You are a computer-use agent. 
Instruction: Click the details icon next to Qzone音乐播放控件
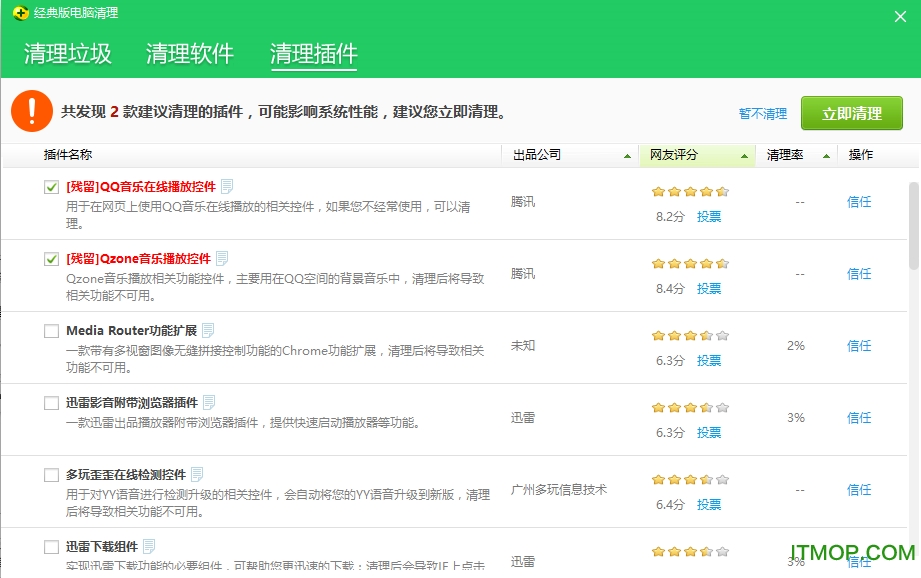coord(222,258)
